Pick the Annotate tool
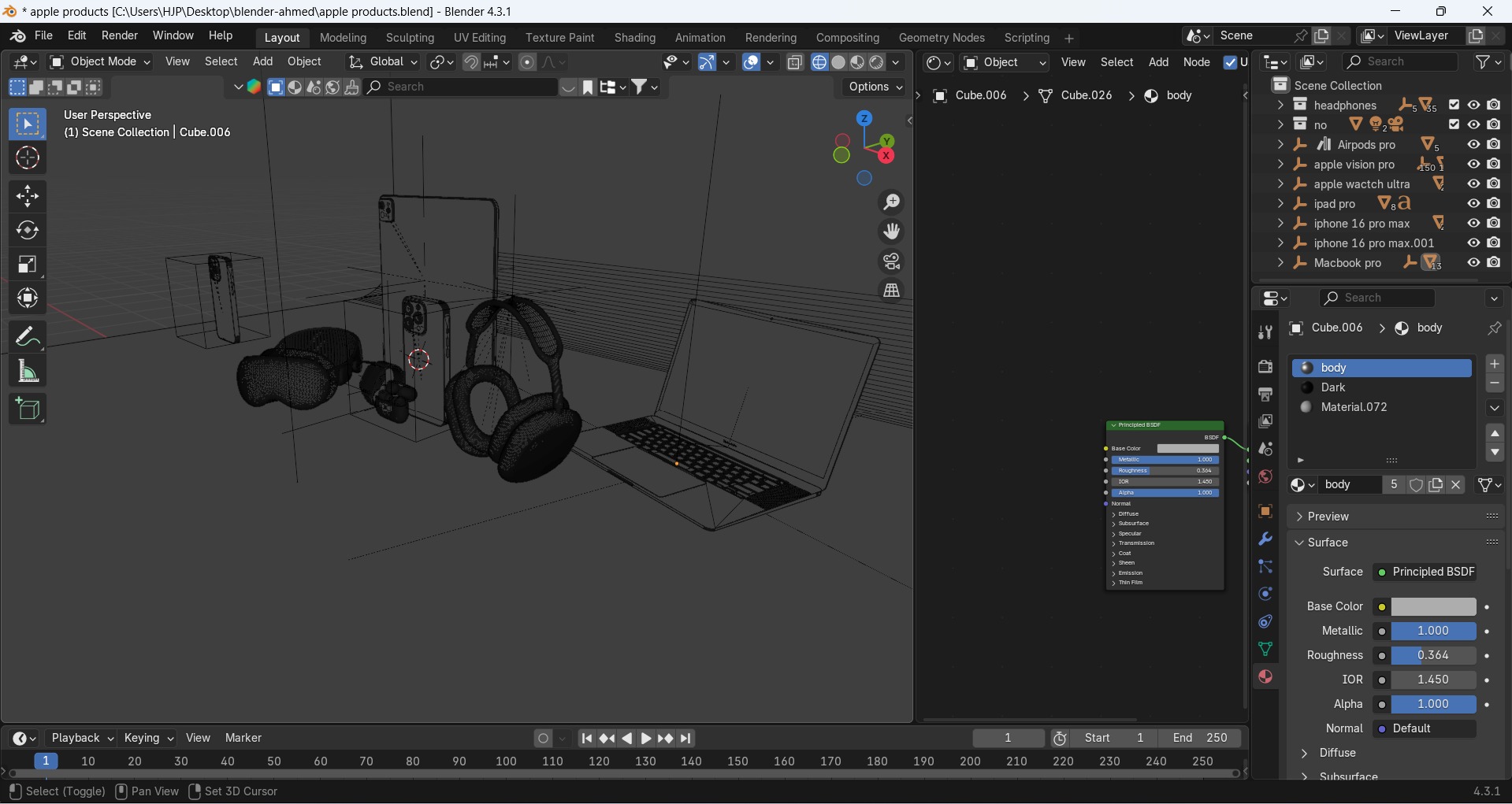 coord(28,337)
